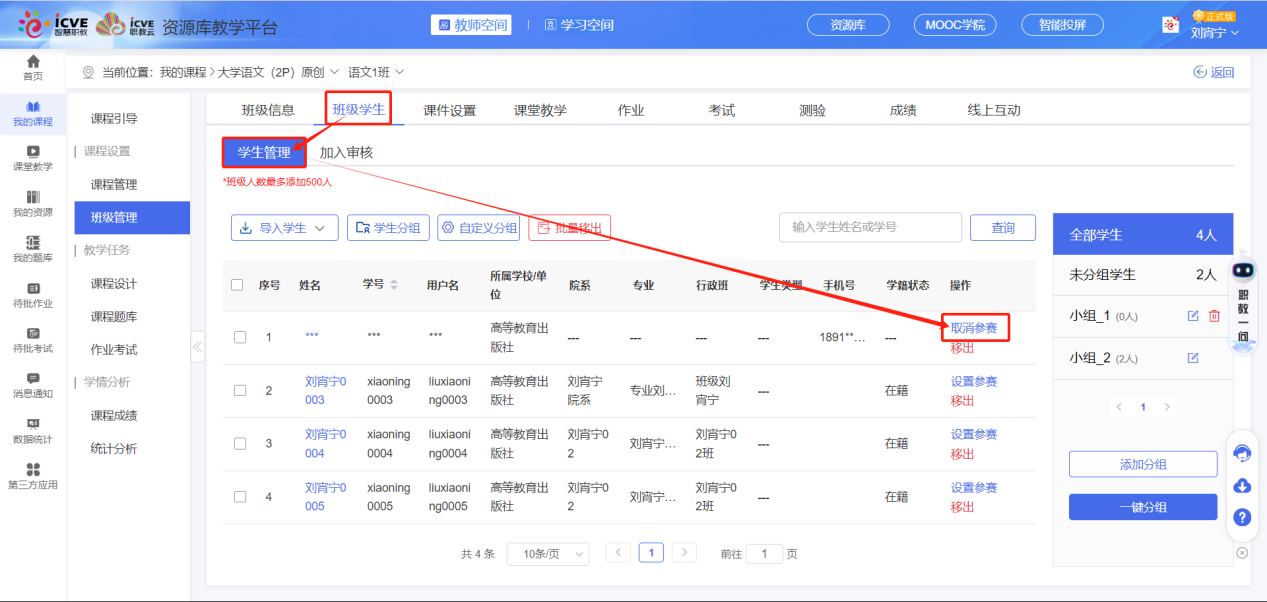Select the checkbox for student 刘肖宁0003
Screen dimensions: 1267x602
[239, 392]
